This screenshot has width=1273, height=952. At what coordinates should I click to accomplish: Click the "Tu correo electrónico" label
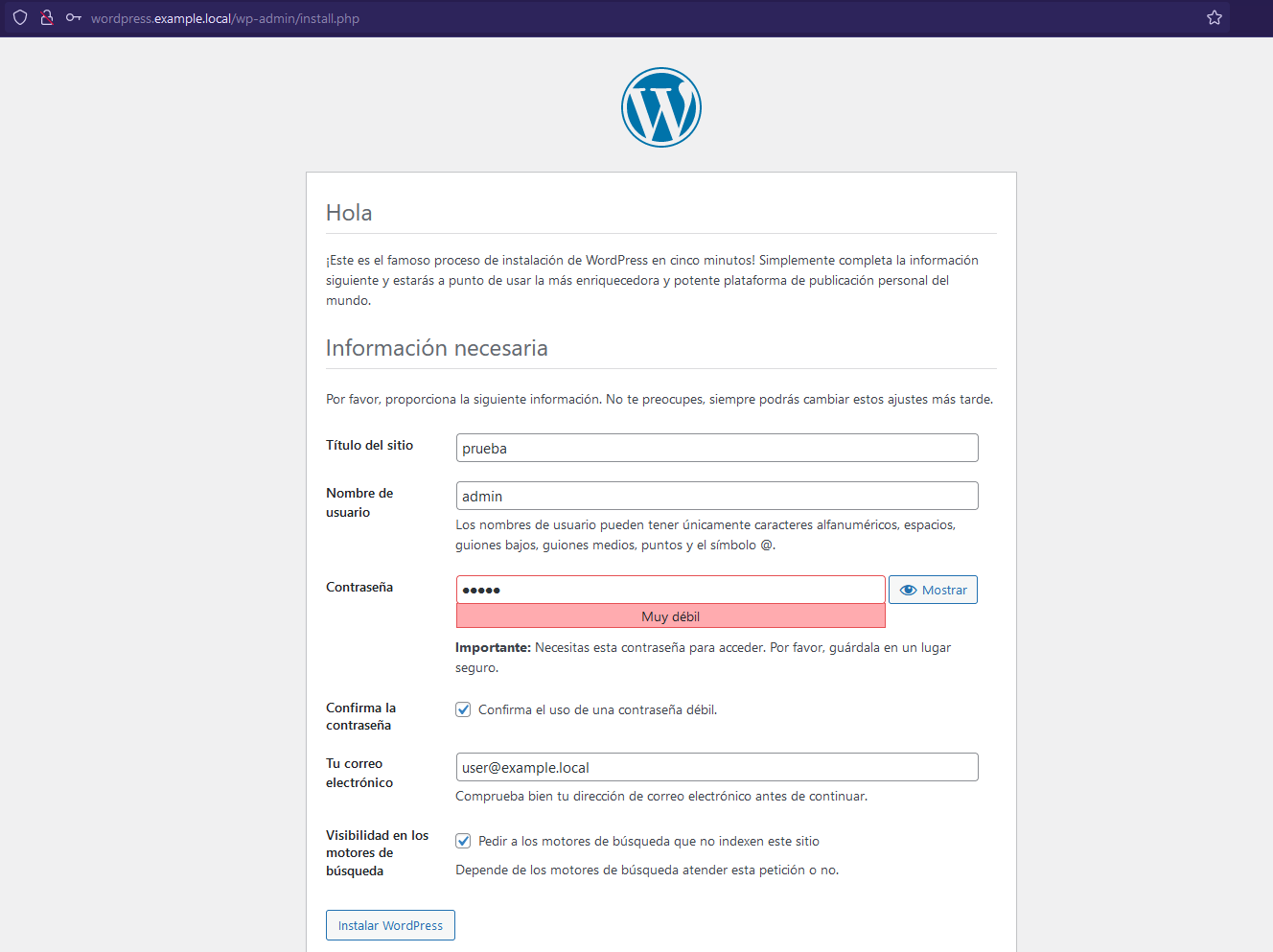(359, 773)
